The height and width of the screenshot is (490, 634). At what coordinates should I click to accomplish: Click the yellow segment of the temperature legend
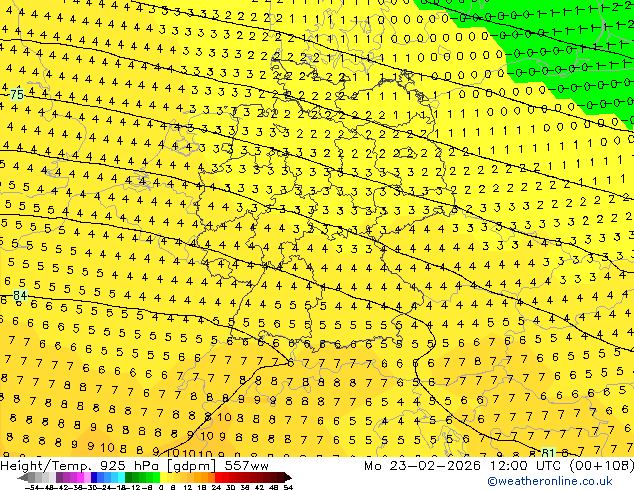163,477
